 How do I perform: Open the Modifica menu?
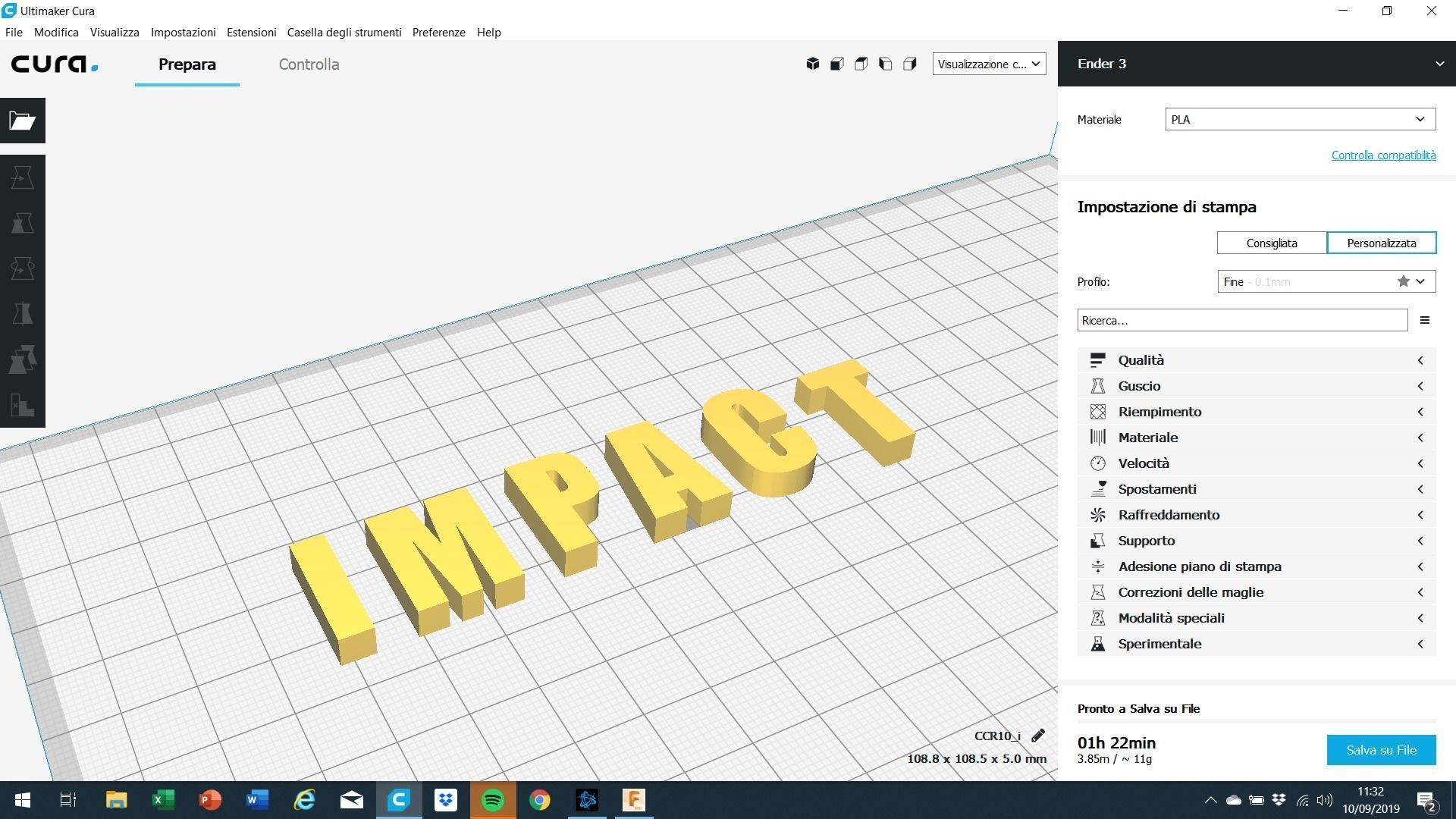56,32
